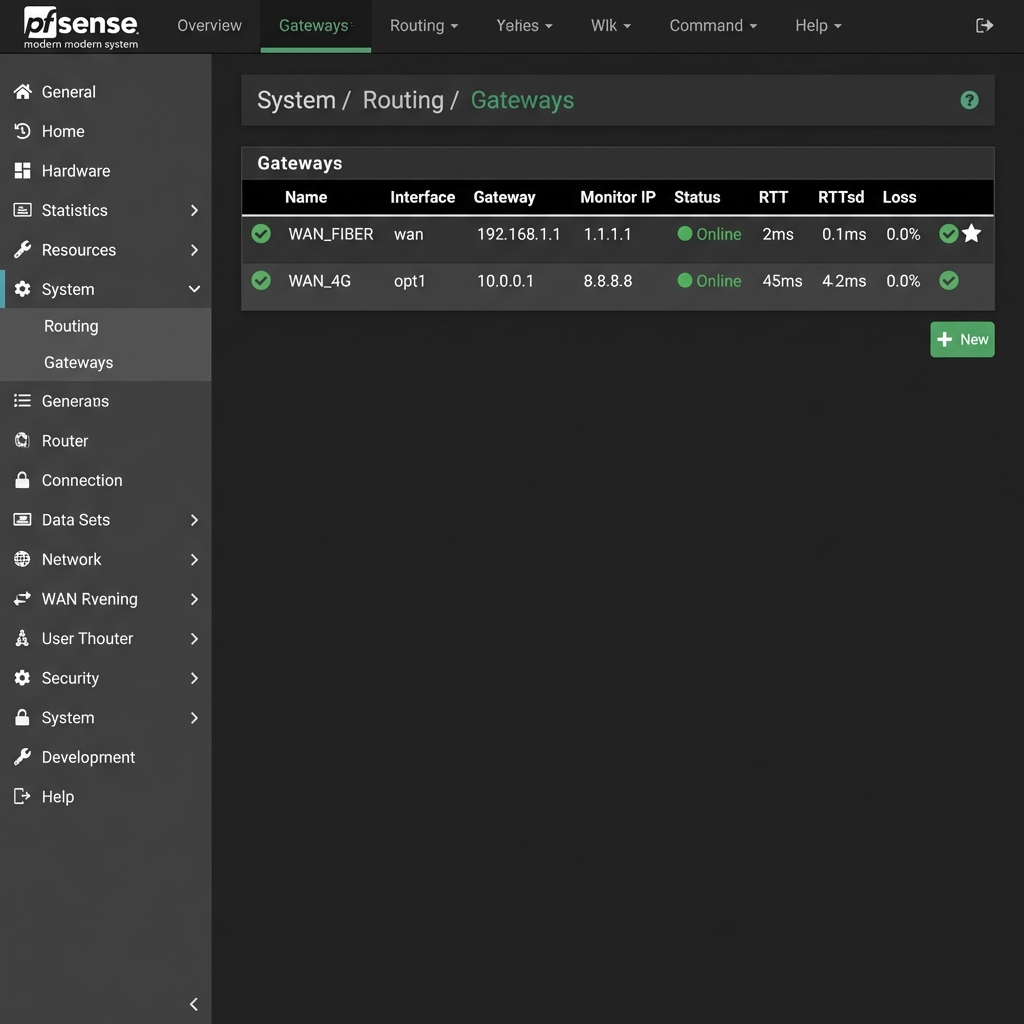Click the pfSense logo
This screenshot has width=1024, height=1024.
pos(80,27)
